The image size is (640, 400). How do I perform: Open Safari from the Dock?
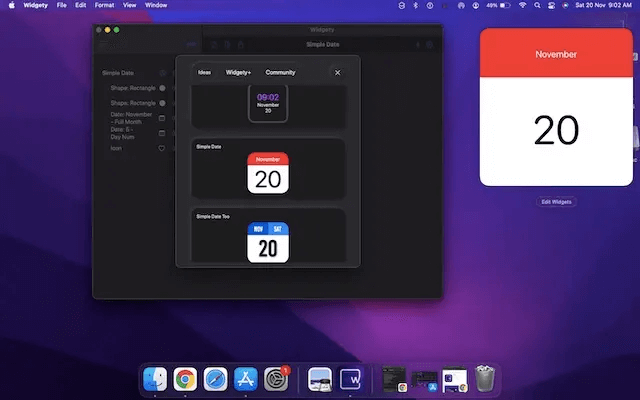[x=215, y=378]
